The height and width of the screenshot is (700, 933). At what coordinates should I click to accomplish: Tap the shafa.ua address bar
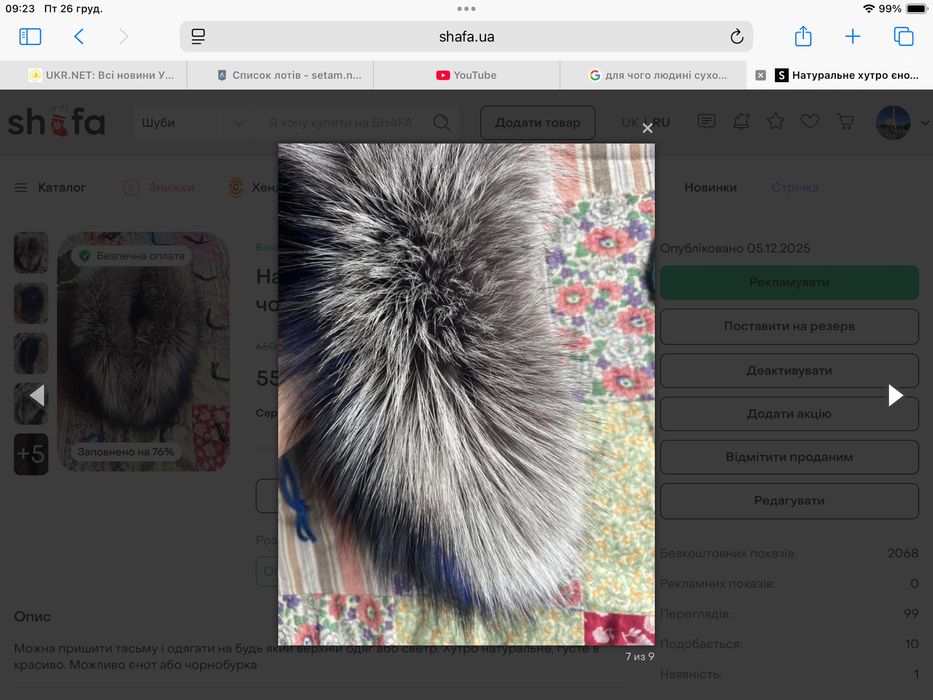[x=466, y=37]
